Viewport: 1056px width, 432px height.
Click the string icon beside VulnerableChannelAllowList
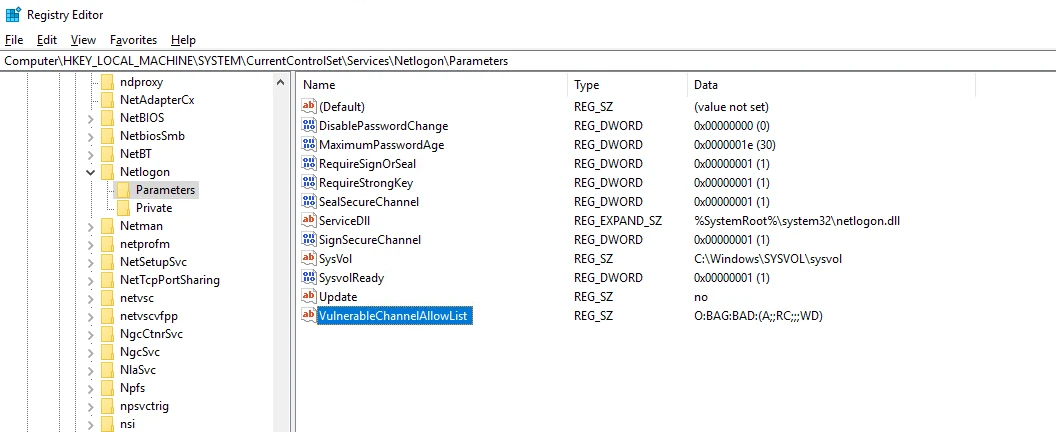tap(308, 315)
